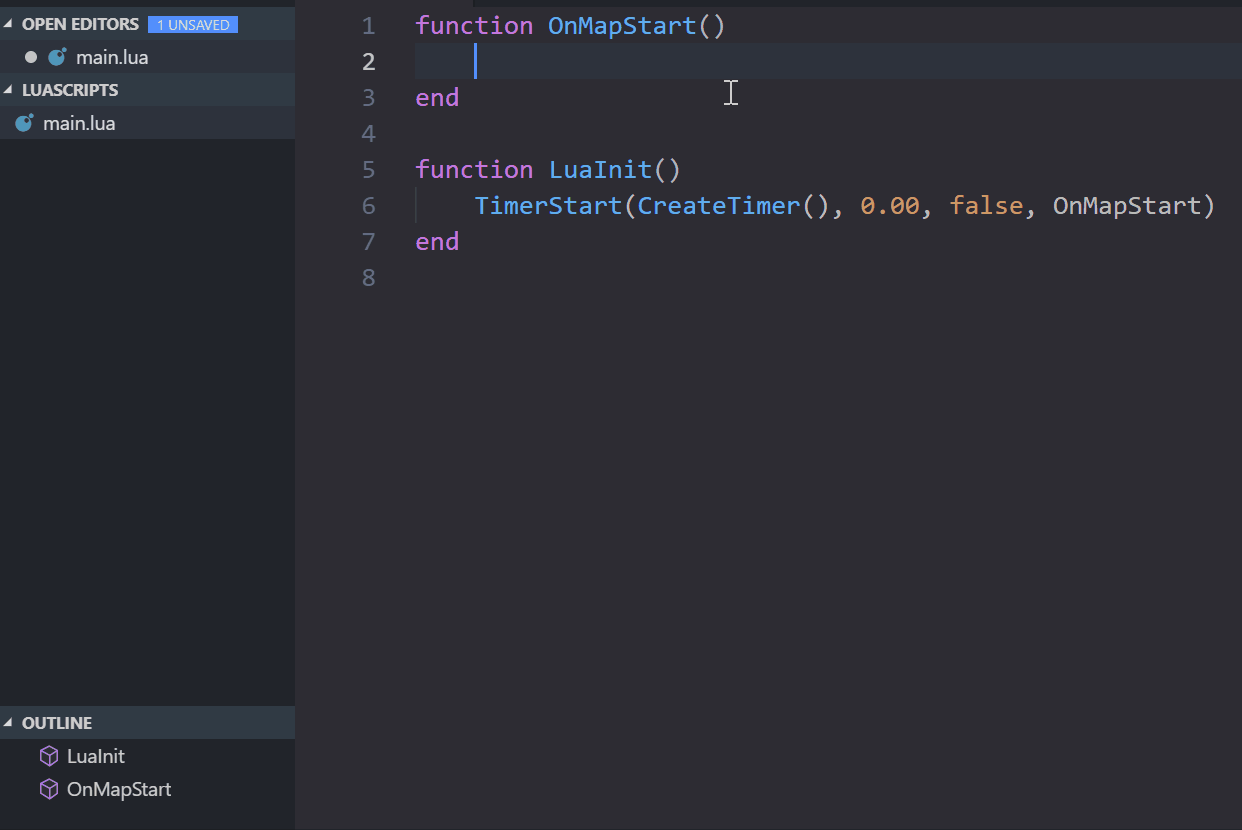Click the 1 UNSAVED badge
The image size is (1242, 830).
pyautogui.click(x=192, y=24)
